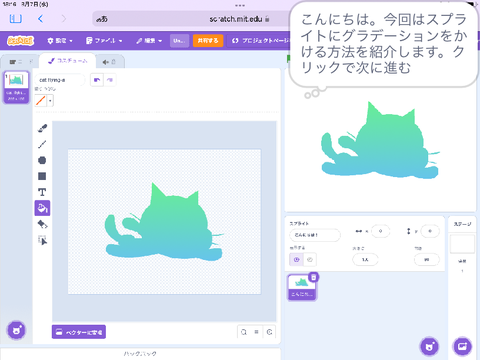Edit the sprite size field
480x360 pixels.
click(365, 260)
